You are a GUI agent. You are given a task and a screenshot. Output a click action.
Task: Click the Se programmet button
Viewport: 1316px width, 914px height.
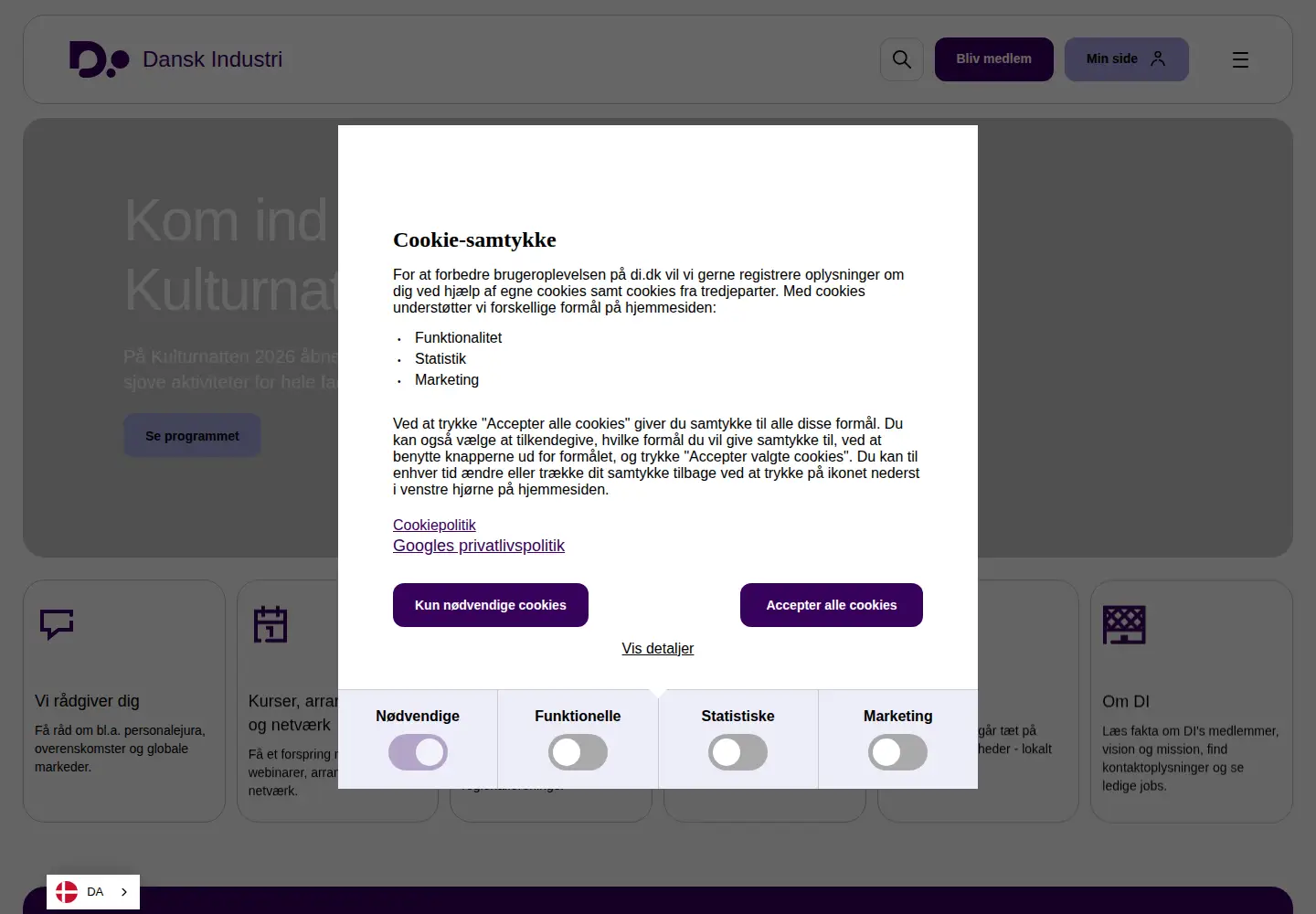pyautogui.click(x=192, y=436)
